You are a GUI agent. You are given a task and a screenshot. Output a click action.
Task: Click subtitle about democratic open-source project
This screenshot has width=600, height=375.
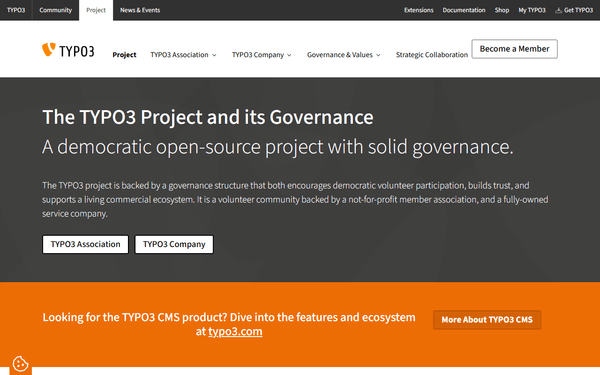click(278, 147)
